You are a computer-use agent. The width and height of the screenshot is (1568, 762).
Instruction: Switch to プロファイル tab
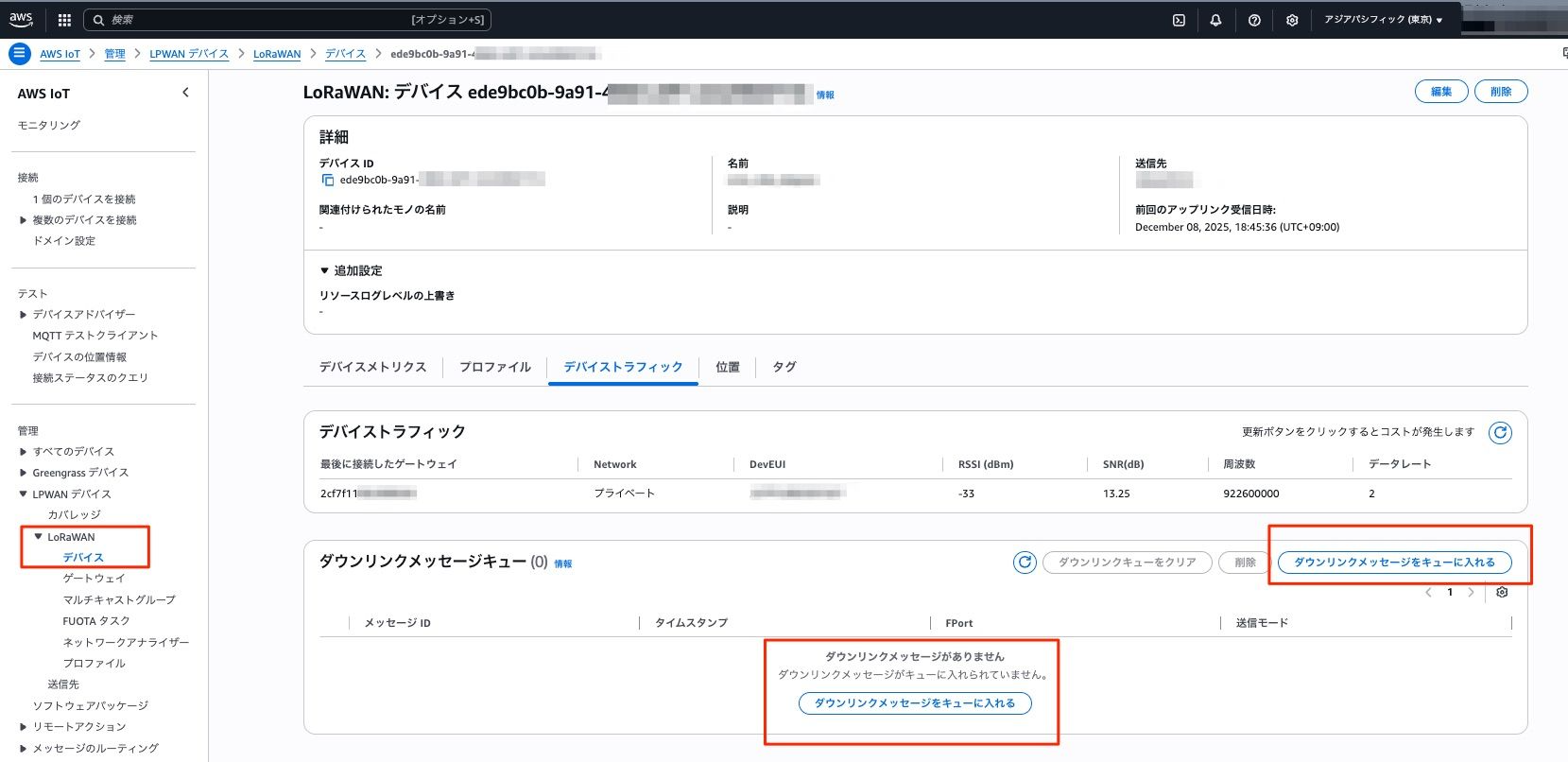495,367
